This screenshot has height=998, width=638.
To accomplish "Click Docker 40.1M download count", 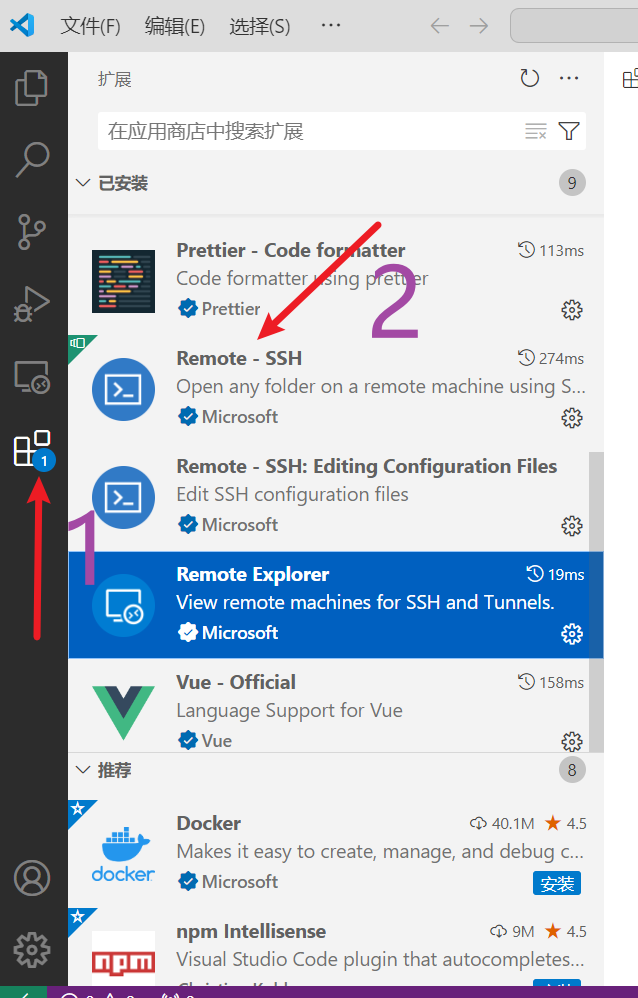I will click(x=502, y=823).
